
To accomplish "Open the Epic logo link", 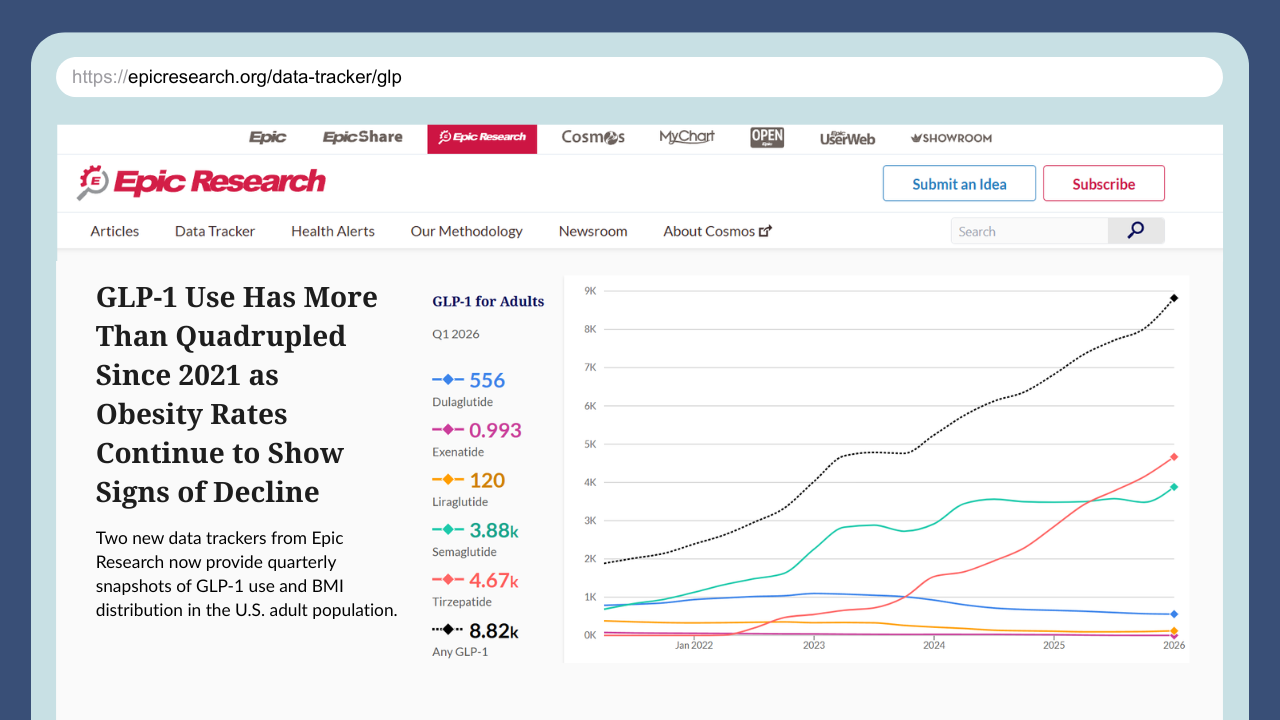I will [267, 138].
